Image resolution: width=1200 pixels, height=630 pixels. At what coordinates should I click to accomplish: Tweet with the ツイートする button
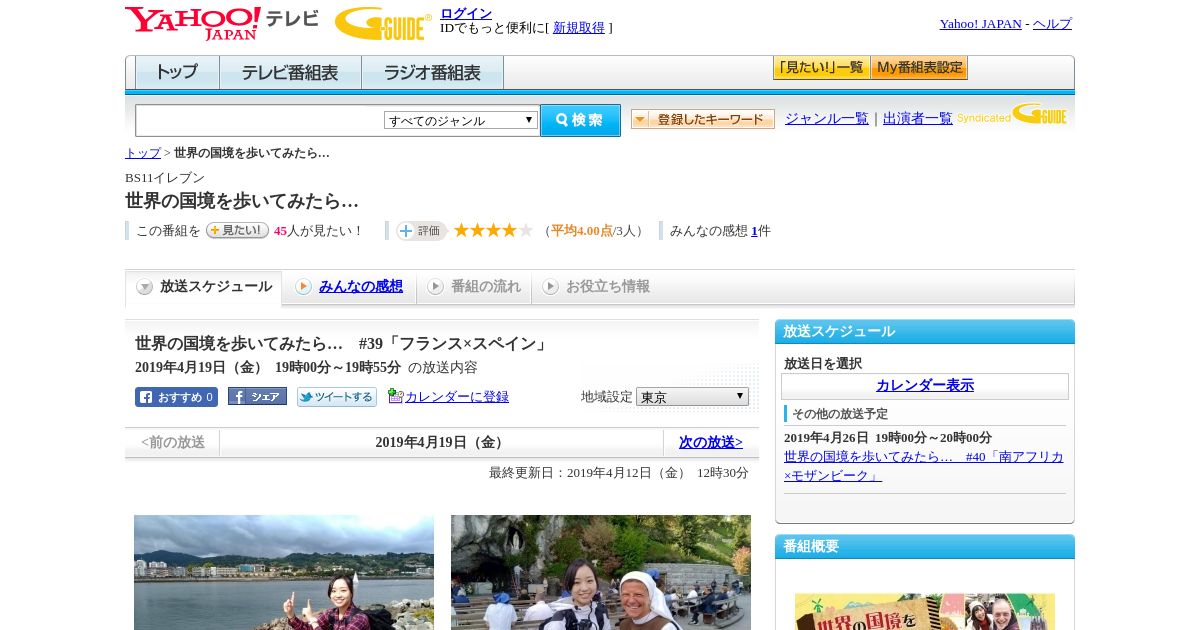tap(337, 397)
